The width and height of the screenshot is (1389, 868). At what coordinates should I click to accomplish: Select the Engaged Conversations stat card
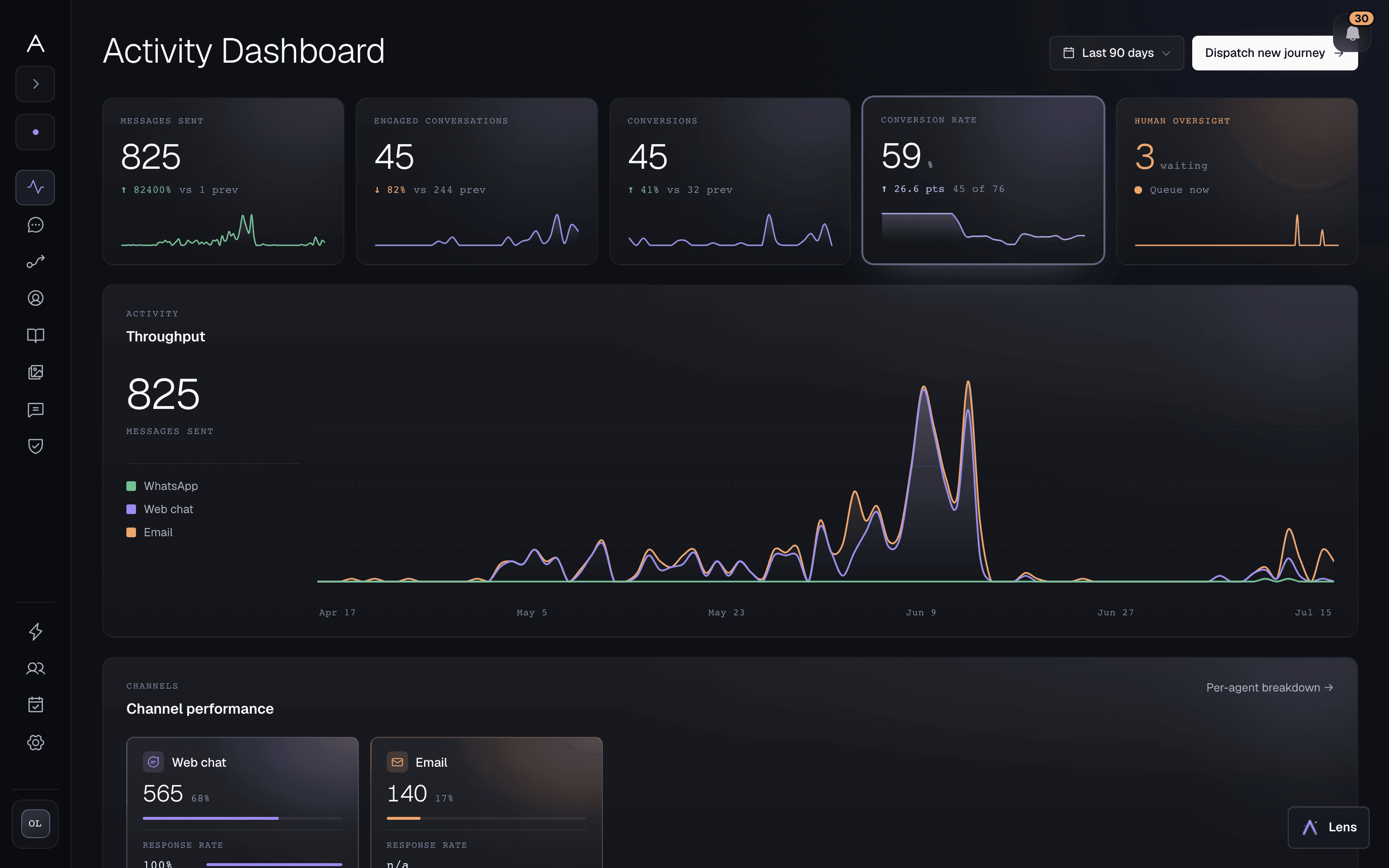pyautogui.click(x=477, y=181)
